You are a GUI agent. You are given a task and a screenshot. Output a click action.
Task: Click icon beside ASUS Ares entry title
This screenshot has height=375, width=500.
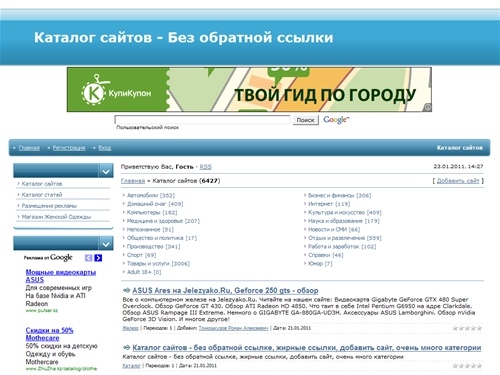click(x=126, y=290)
